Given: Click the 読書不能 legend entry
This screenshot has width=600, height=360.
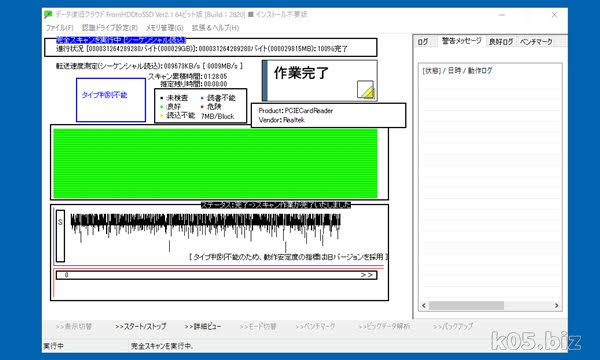Looking at the screenshot, I should [x=218, y=98].
